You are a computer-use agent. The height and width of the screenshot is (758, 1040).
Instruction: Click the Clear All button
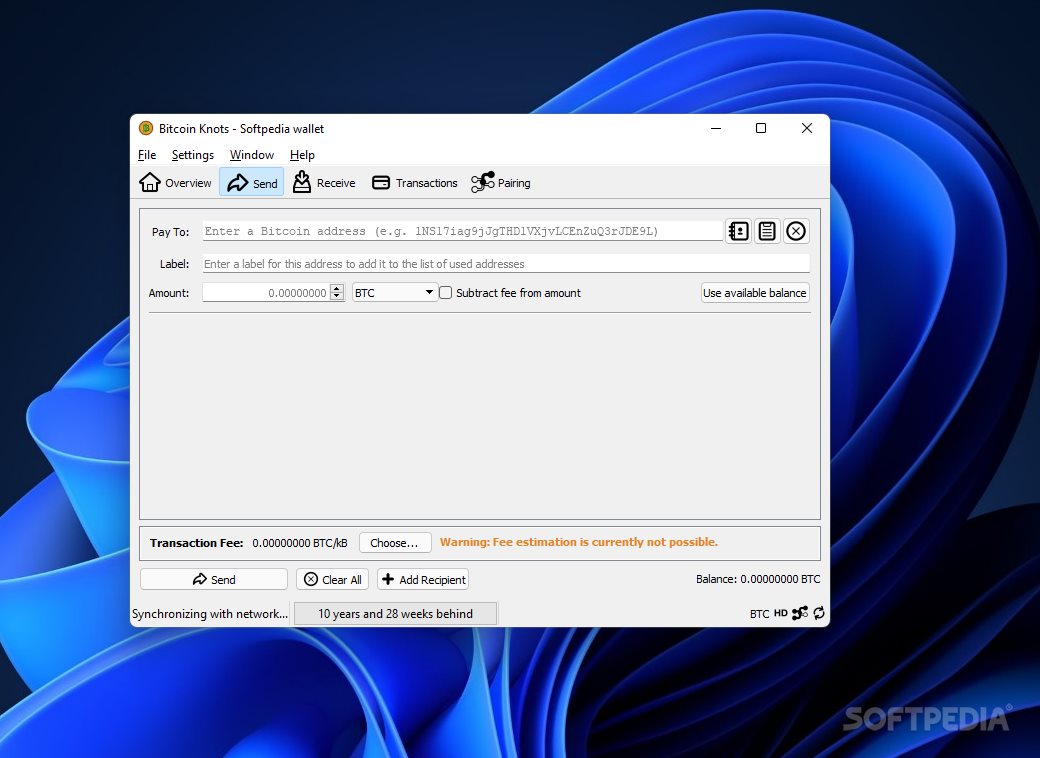[x=332, y=579]
